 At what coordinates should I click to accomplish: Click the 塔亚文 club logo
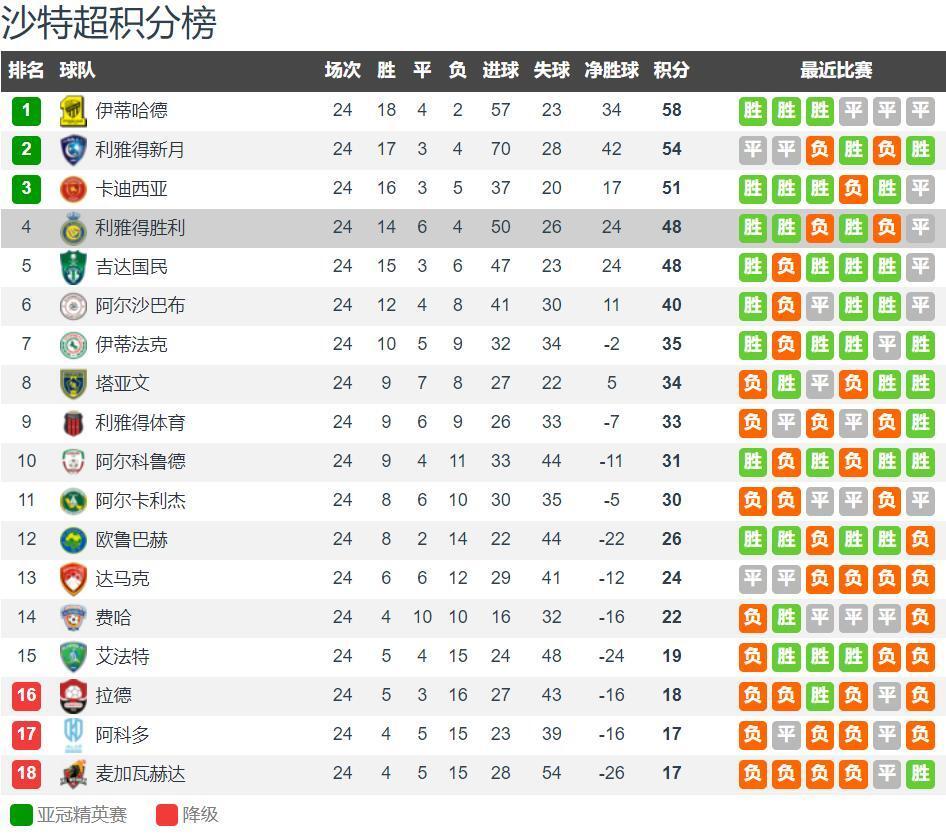point(73,383)
